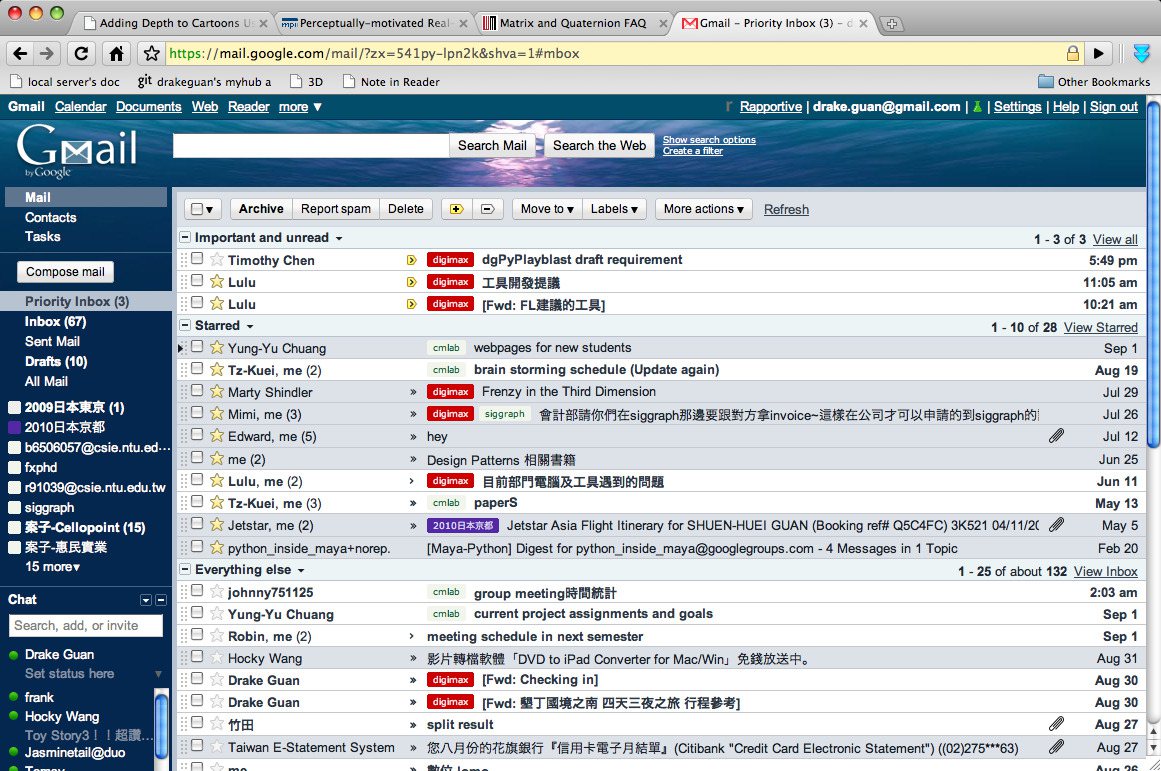Minimize the Chat panel
Screen dimensions: 1161x771
click(x=161, y=600)
